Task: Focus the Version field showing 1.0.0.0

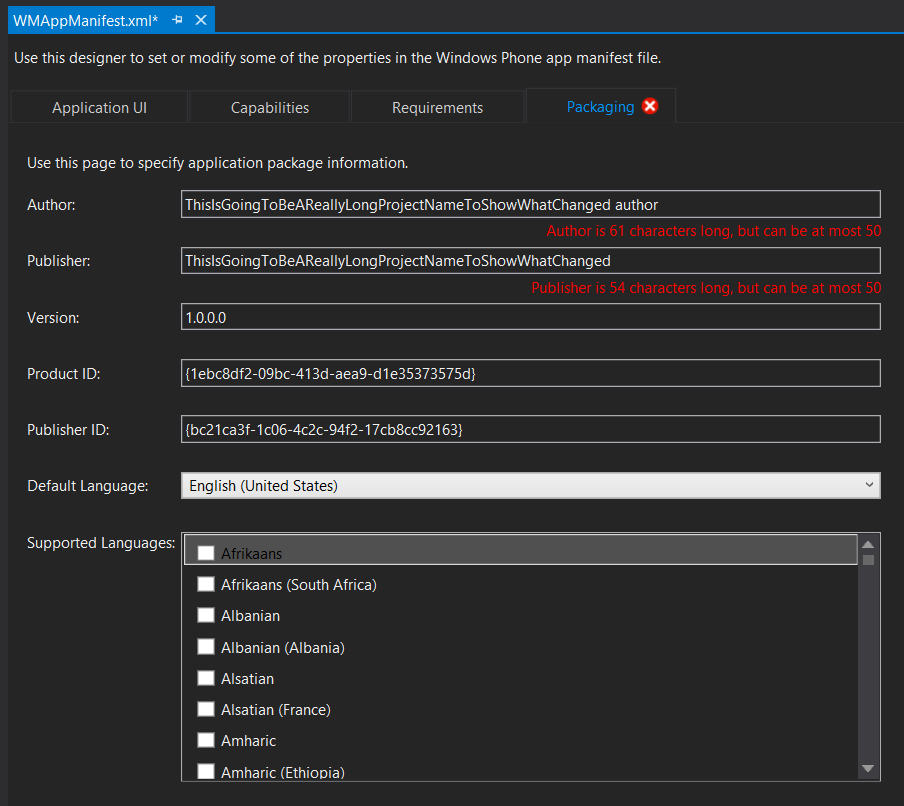Action: tap(530, 317)
